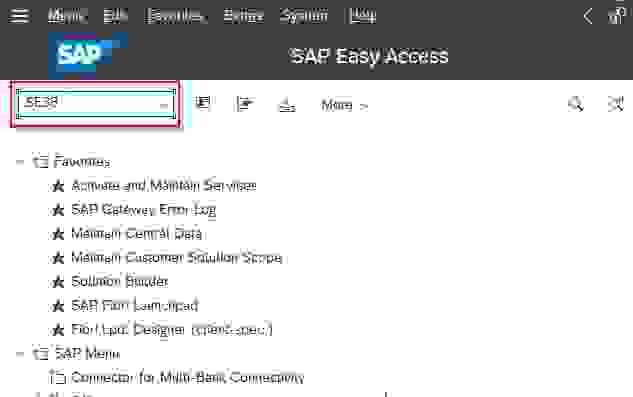Open SAP Fiori Launchpad favorite

pos(134,306)
